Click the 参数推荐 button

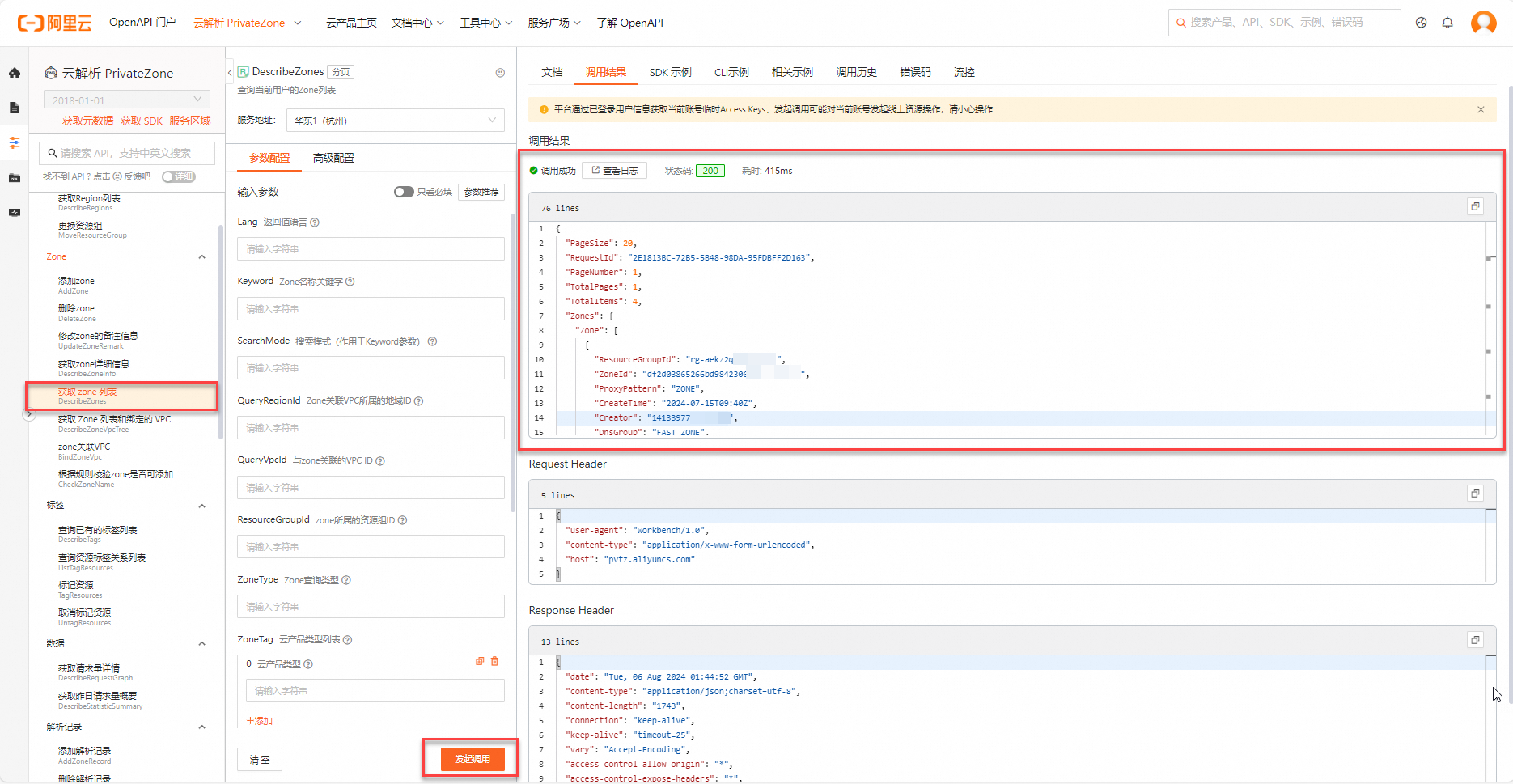(x=481, y=192)
